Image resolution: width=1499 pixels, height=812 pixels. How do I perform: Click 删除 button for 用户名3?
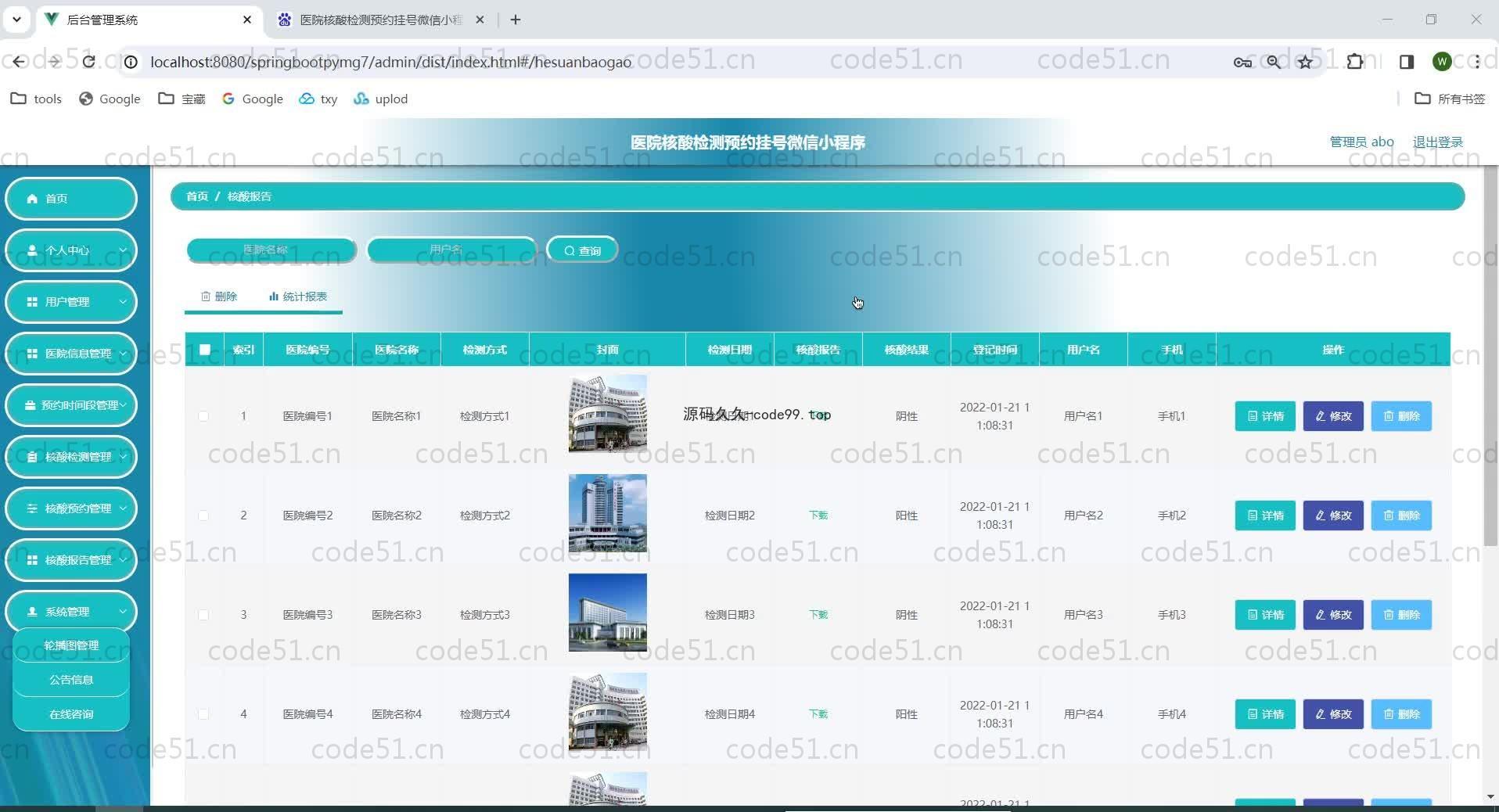(1401, 615)
